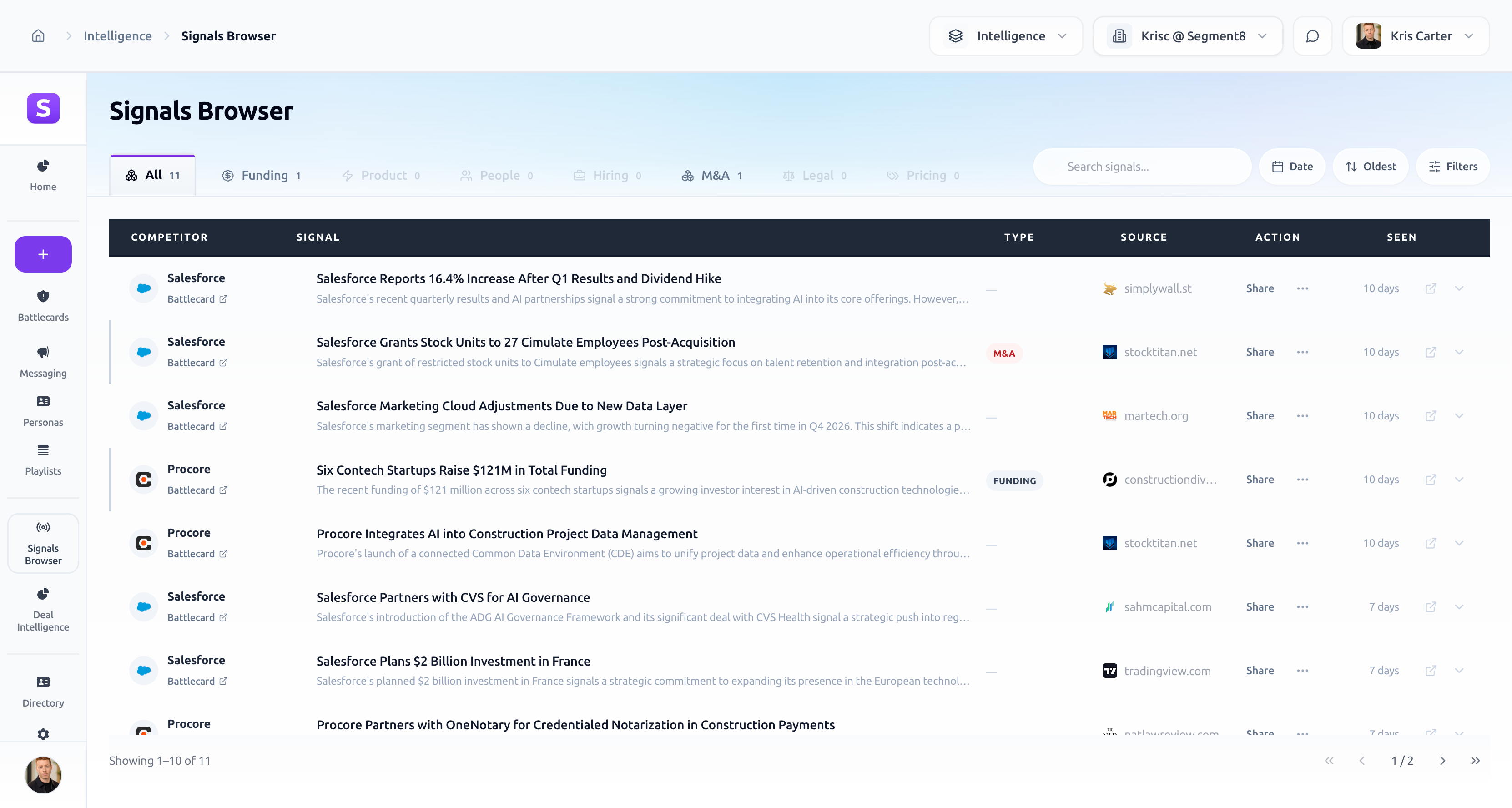Open the Krisc @ Segment8 account dropdown
This screenshot has width=1512, height=808.
[1188, 36]
